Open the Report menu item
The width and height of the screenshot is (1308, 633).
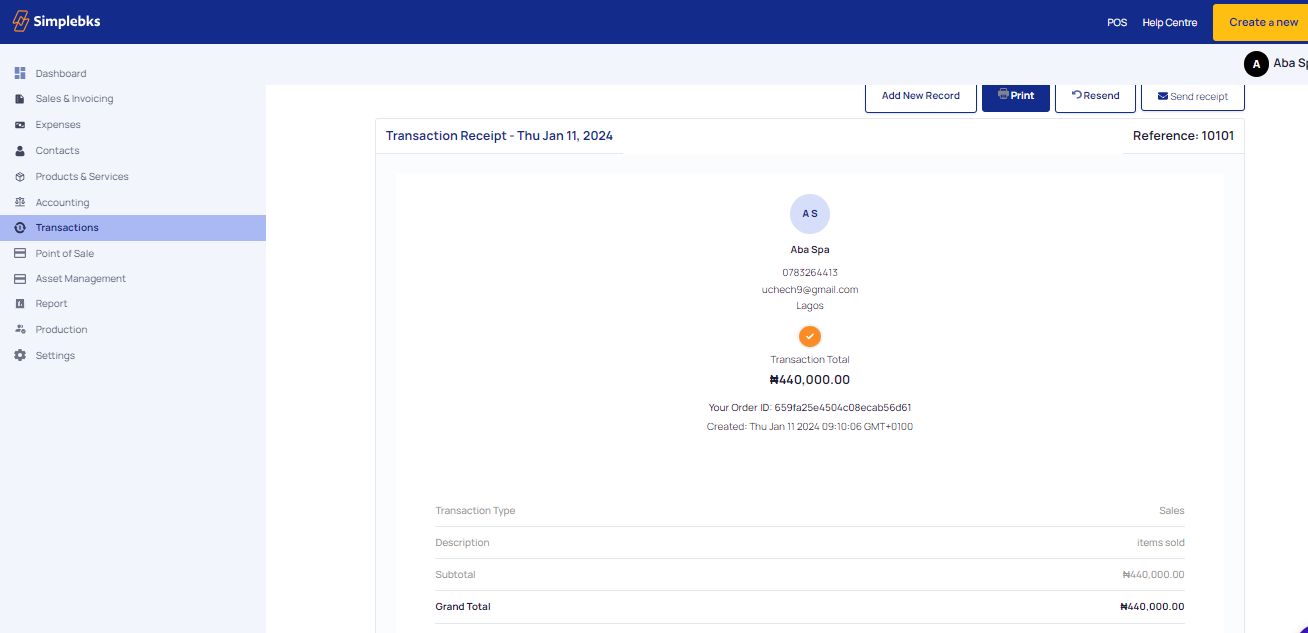(51, 304)
